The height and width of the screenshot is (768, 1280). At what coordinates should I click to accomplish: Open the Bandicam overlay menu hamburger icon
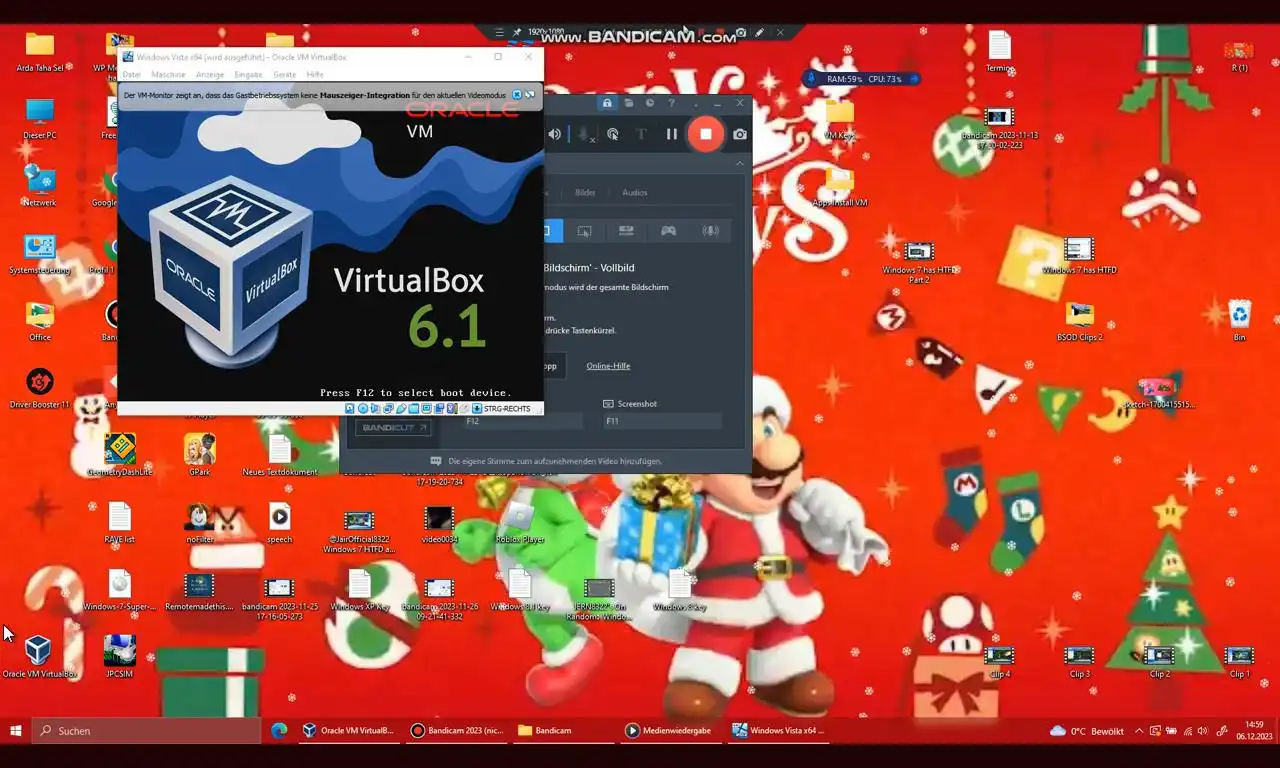click(499, 32)
